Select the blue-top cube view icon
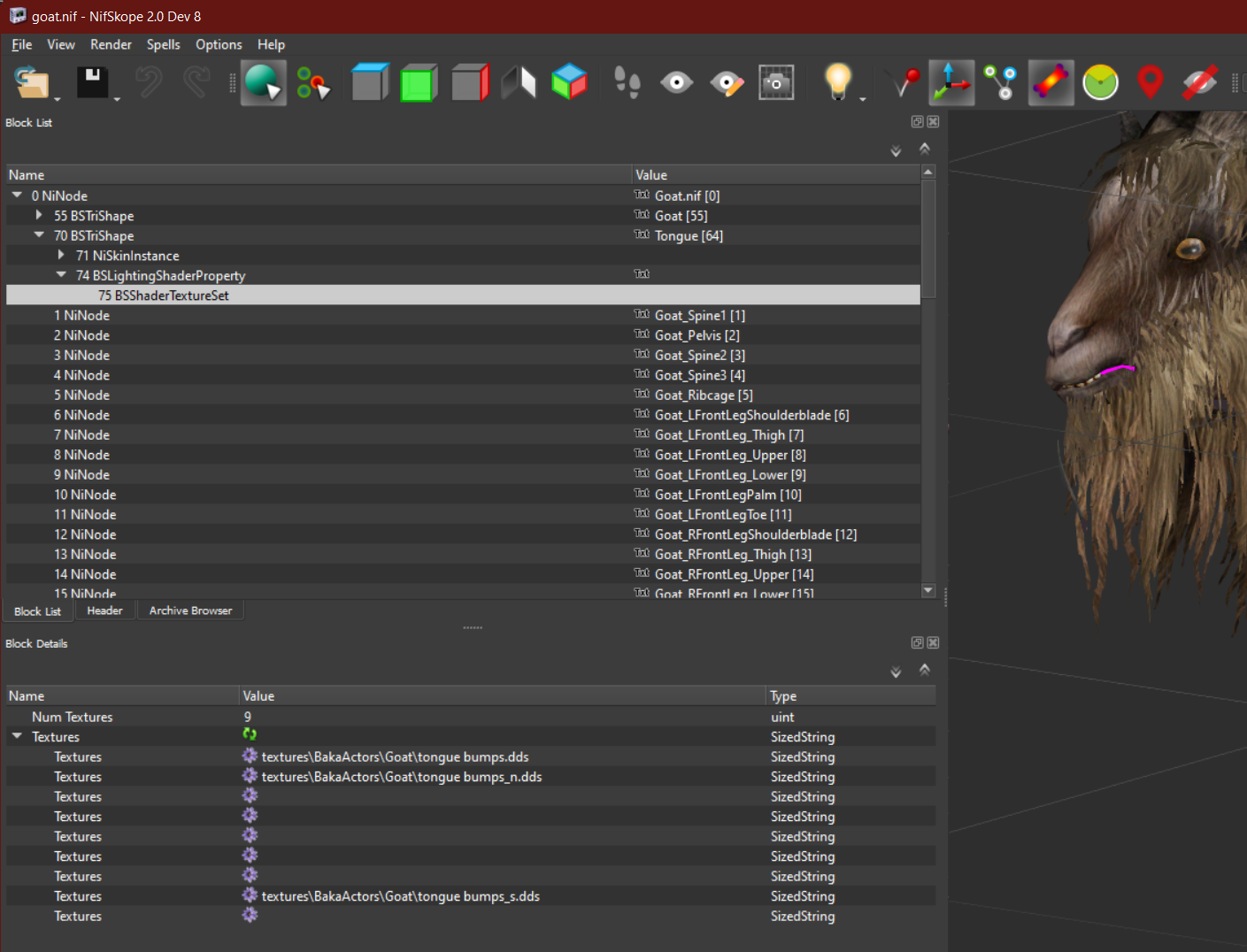This screenshot has height=952, width=1247. tap(370, 83)
